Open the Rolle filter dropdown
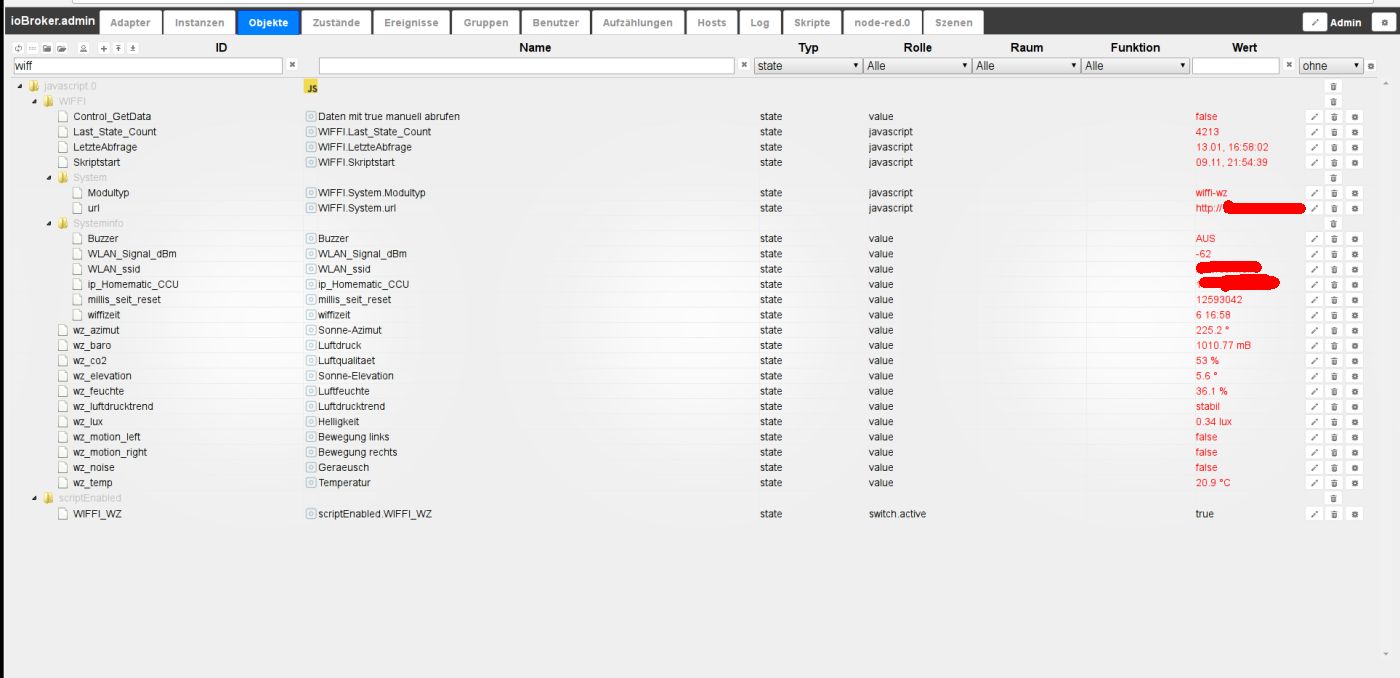Image resolution: width=1400 pixels, height=678 pixels. click(x=918, y=66)
